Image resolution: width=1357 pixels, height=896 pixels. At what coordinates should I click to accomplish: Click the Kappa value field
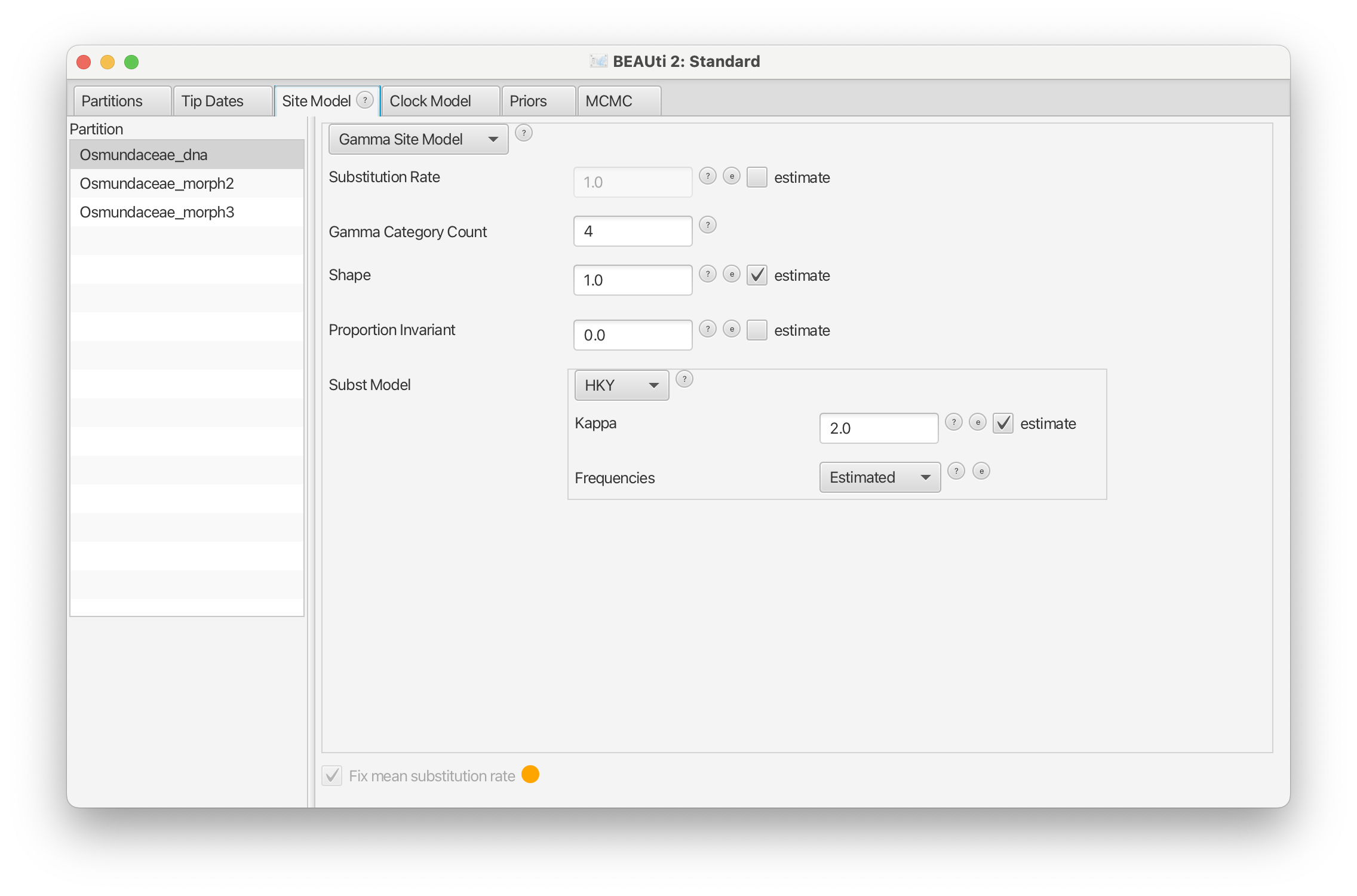[879, 428]
